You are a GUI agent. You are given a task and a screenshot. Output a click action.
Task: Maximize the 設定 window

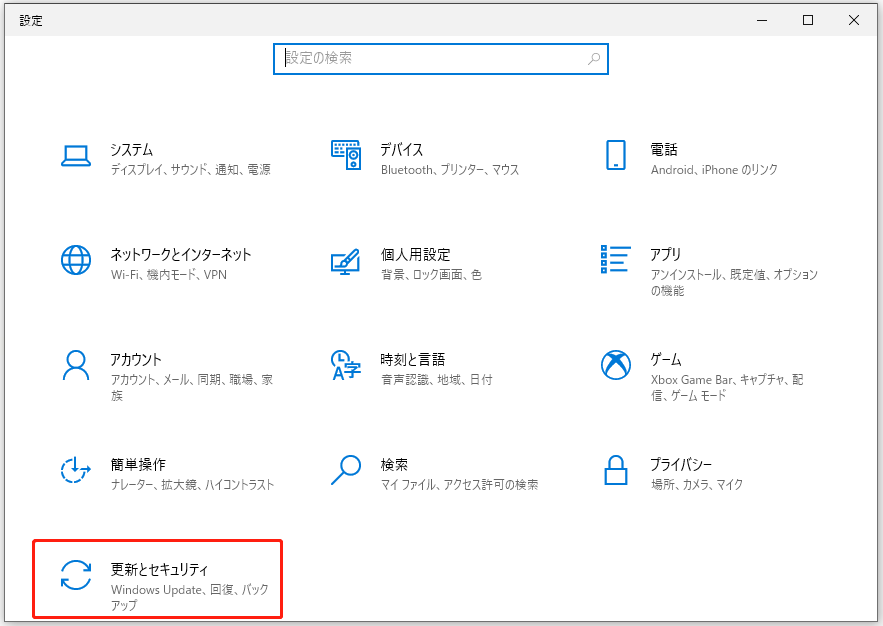point(808,20)
